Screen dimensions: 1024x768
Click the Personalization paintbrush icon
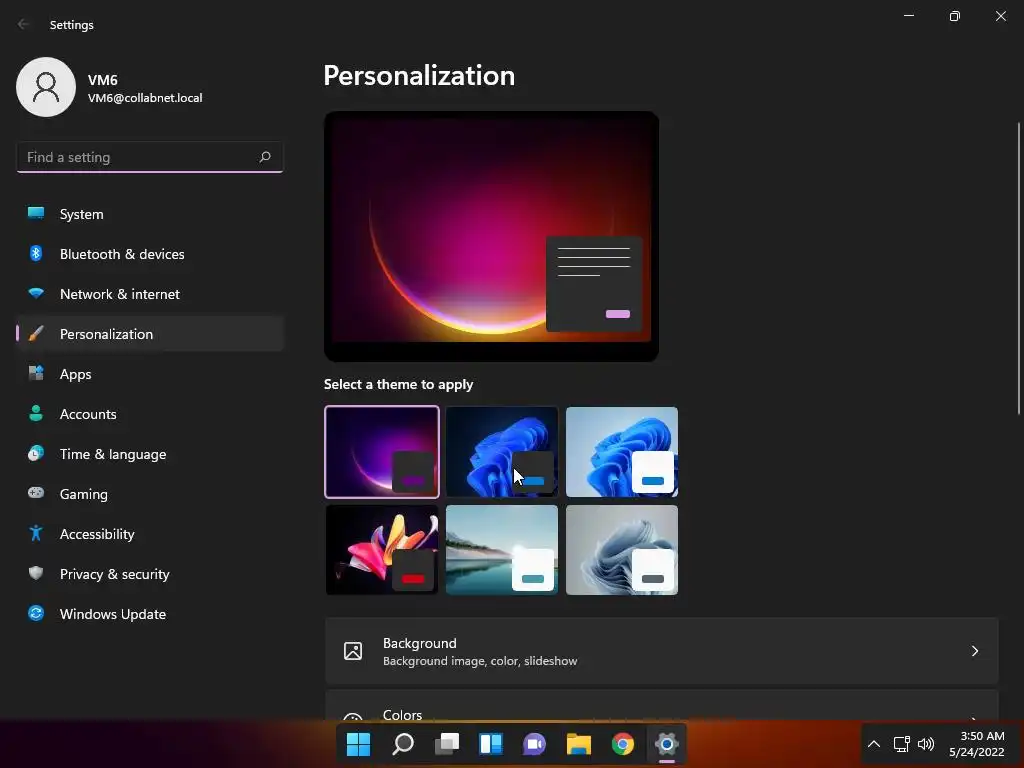[x=36, y=334]
